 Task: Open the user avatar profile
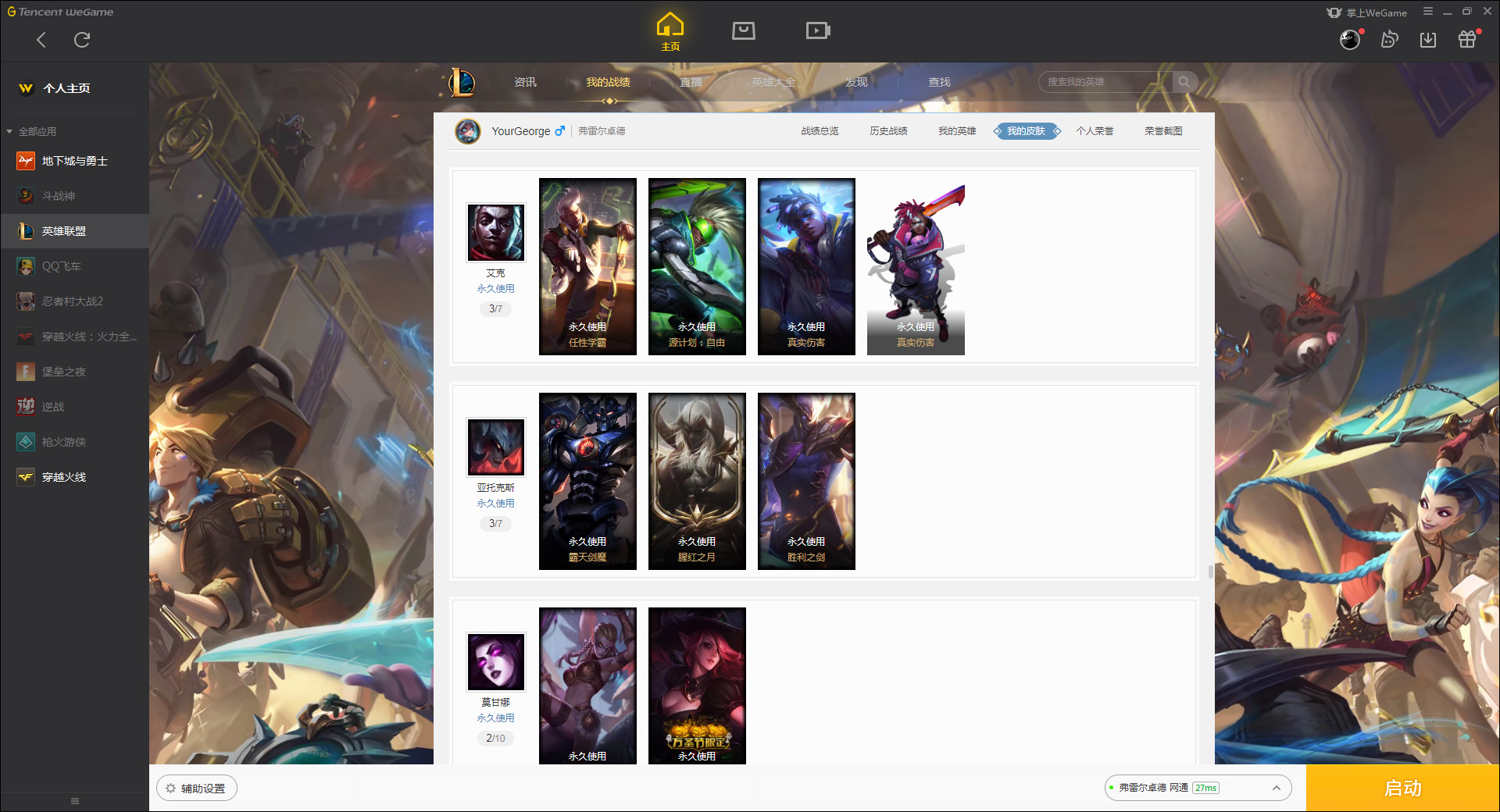[1350, 40]
